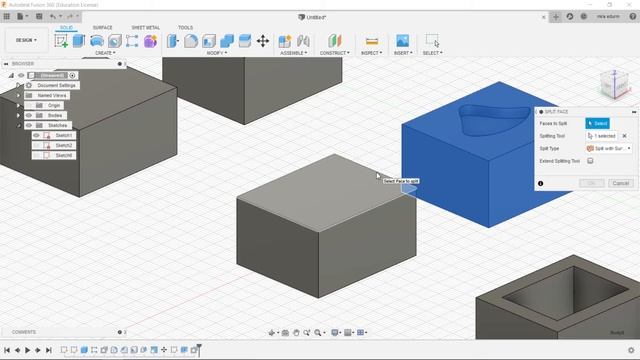The height and width of the screenshot is (360, 640).
Task: Click the ViewCube
Action: click(x=615, y=85)
